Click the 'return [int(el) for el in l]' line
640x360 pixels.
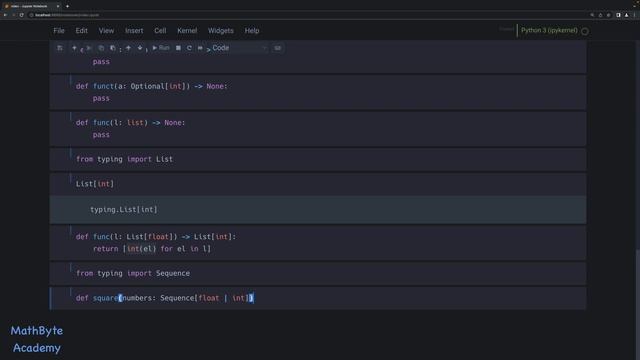(152, 249)
